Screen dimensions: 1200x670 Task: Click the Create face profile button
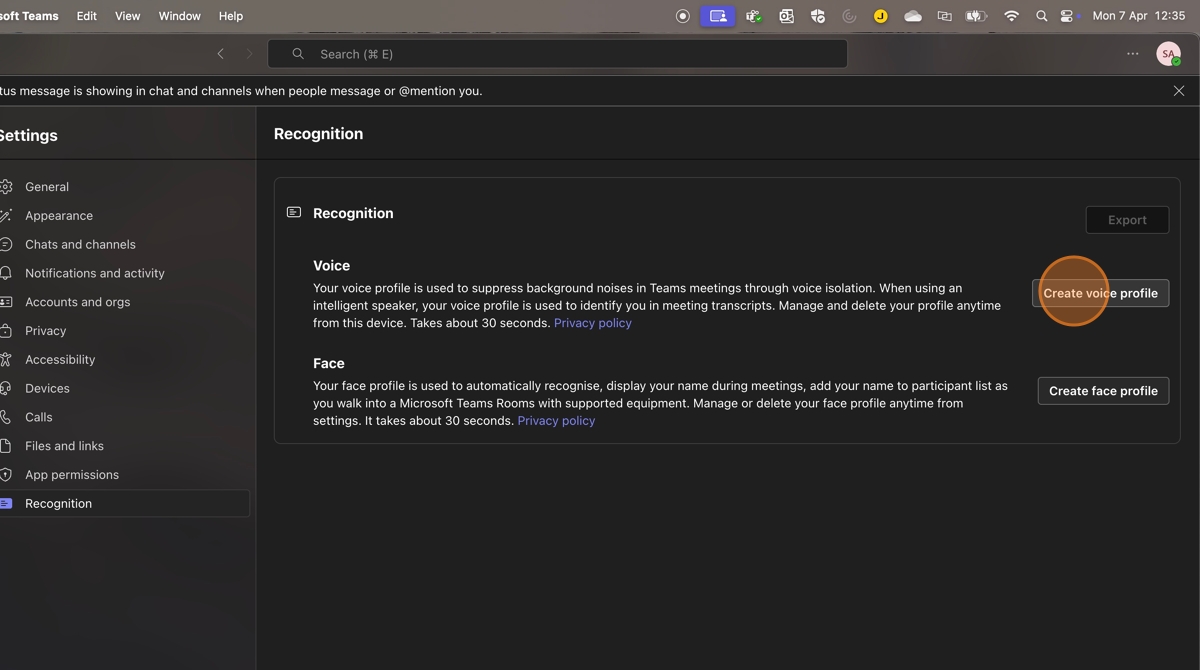tap(1103, 391)
